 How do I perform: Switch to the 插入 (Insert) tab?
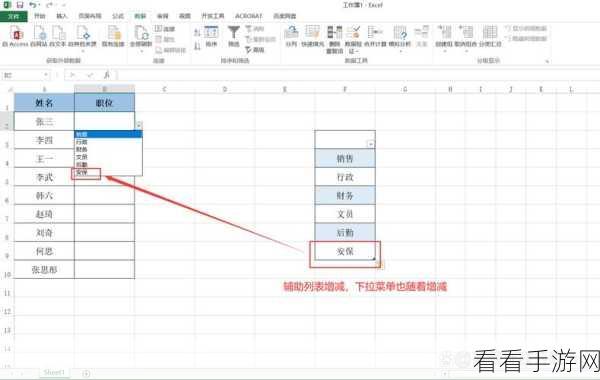point(62,16)
